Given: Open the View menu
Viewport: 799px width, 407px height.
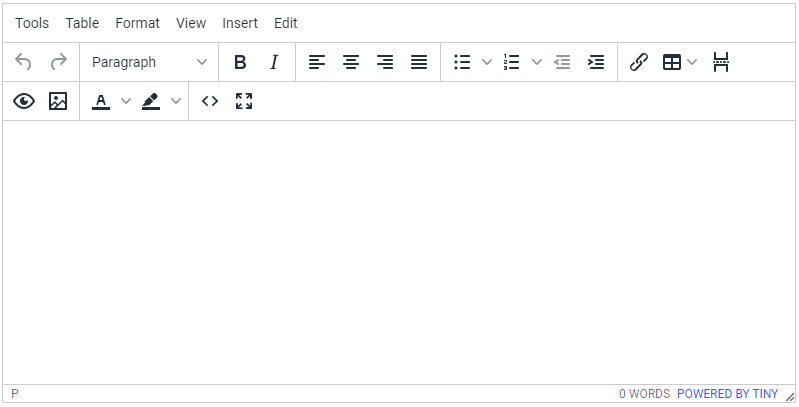Looking at the screenshot, I should click(x=191, y=23).
